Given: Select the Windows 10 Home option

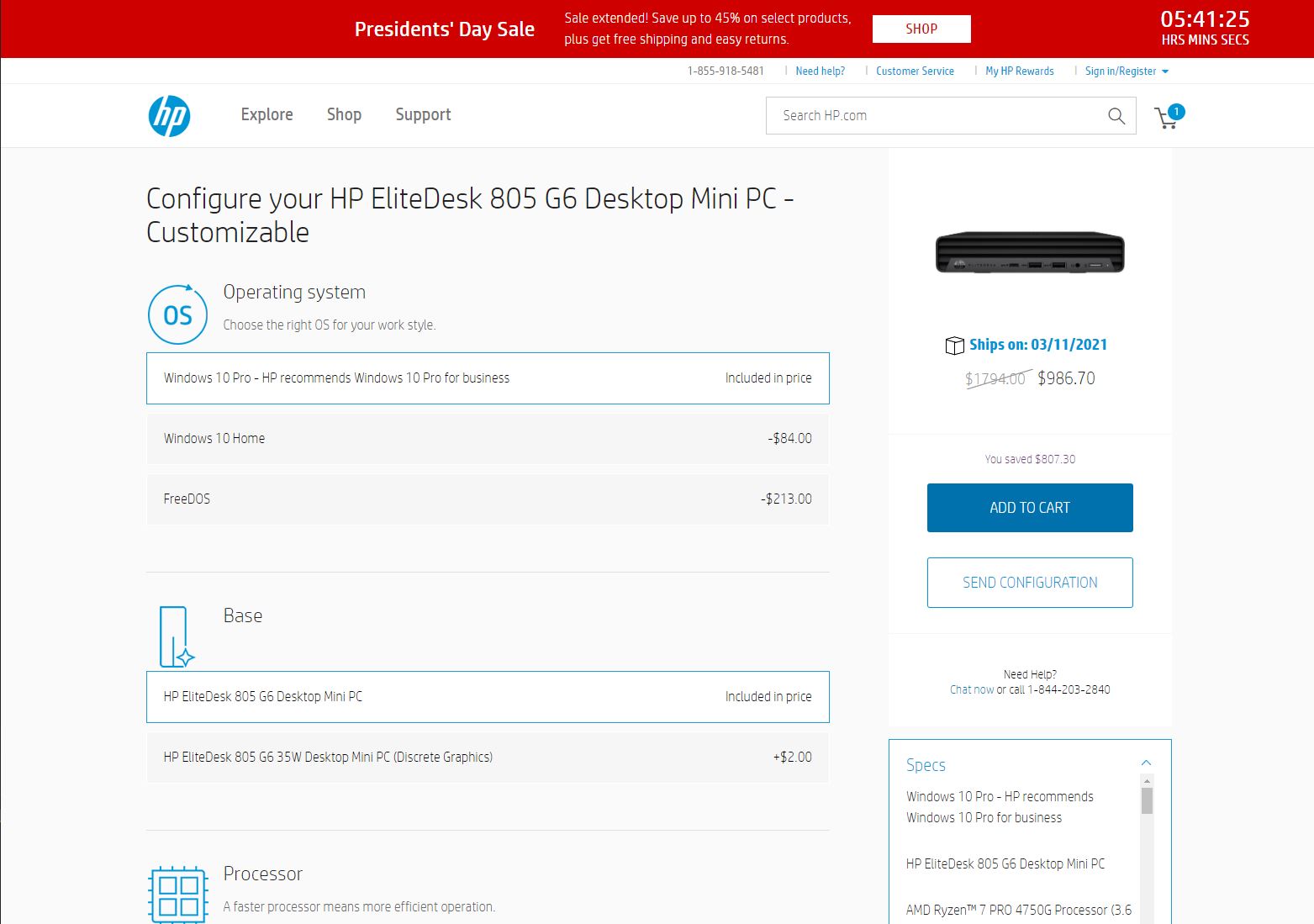Looking at the screenshot, I should [x=488, y=439].
